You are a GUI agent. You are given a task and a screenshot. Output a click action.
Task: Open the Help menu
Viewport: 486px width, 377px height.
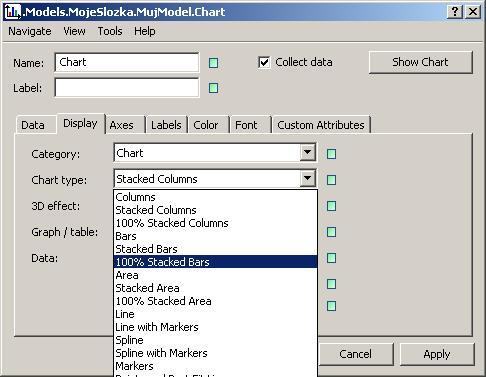[145, 31]
